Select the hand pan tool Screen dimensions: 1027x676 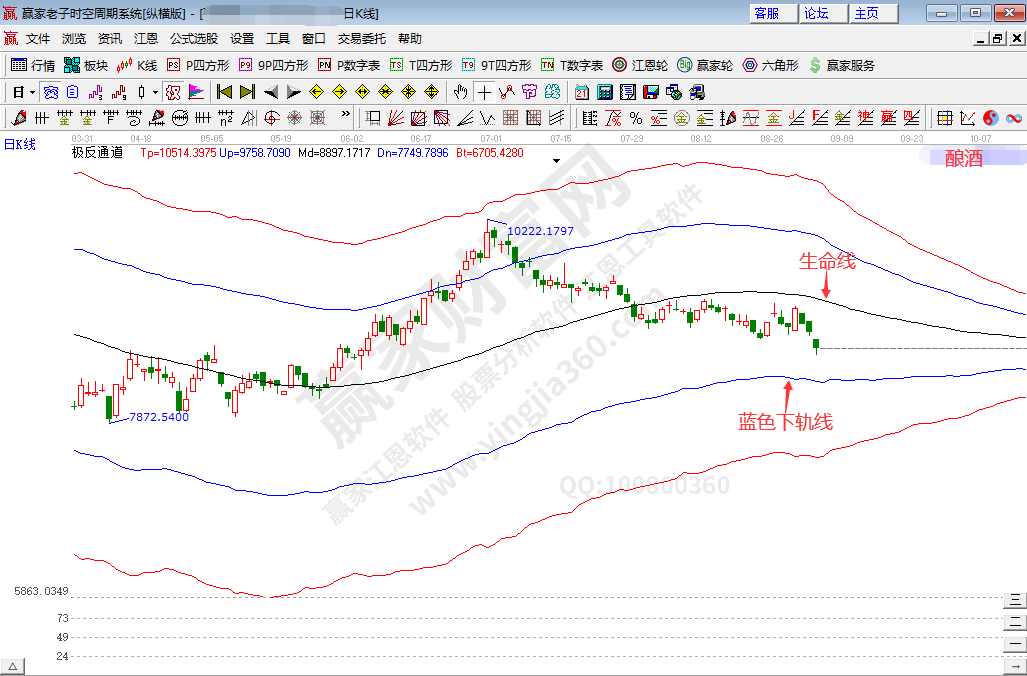coord(460,92)
